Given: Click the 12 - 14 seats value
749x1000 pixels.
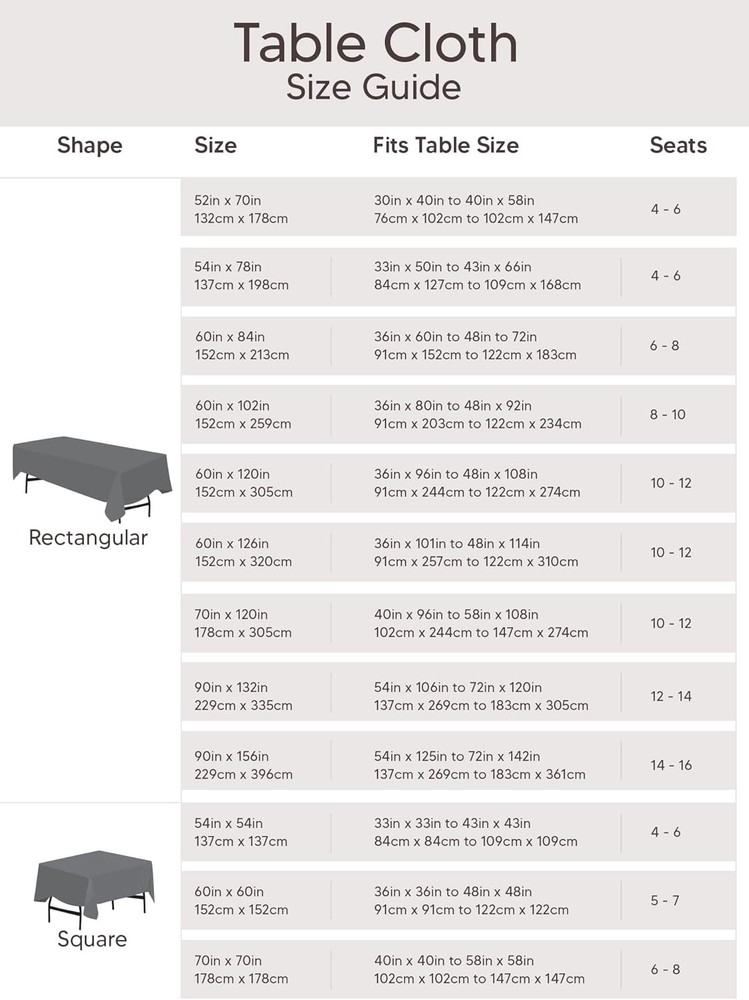Looking at the screenshot, I should [670, 696].
